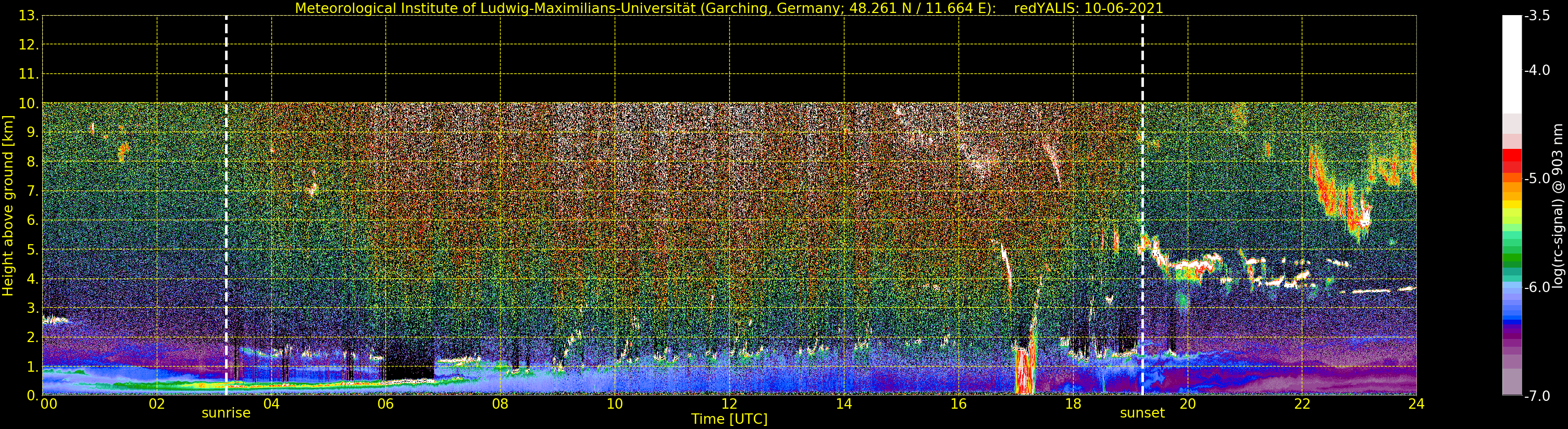The width and height of the screenshot is (1568, 429).
Task: Click the "10" hour tick on the time axis
Action: [x=615, y=404]
